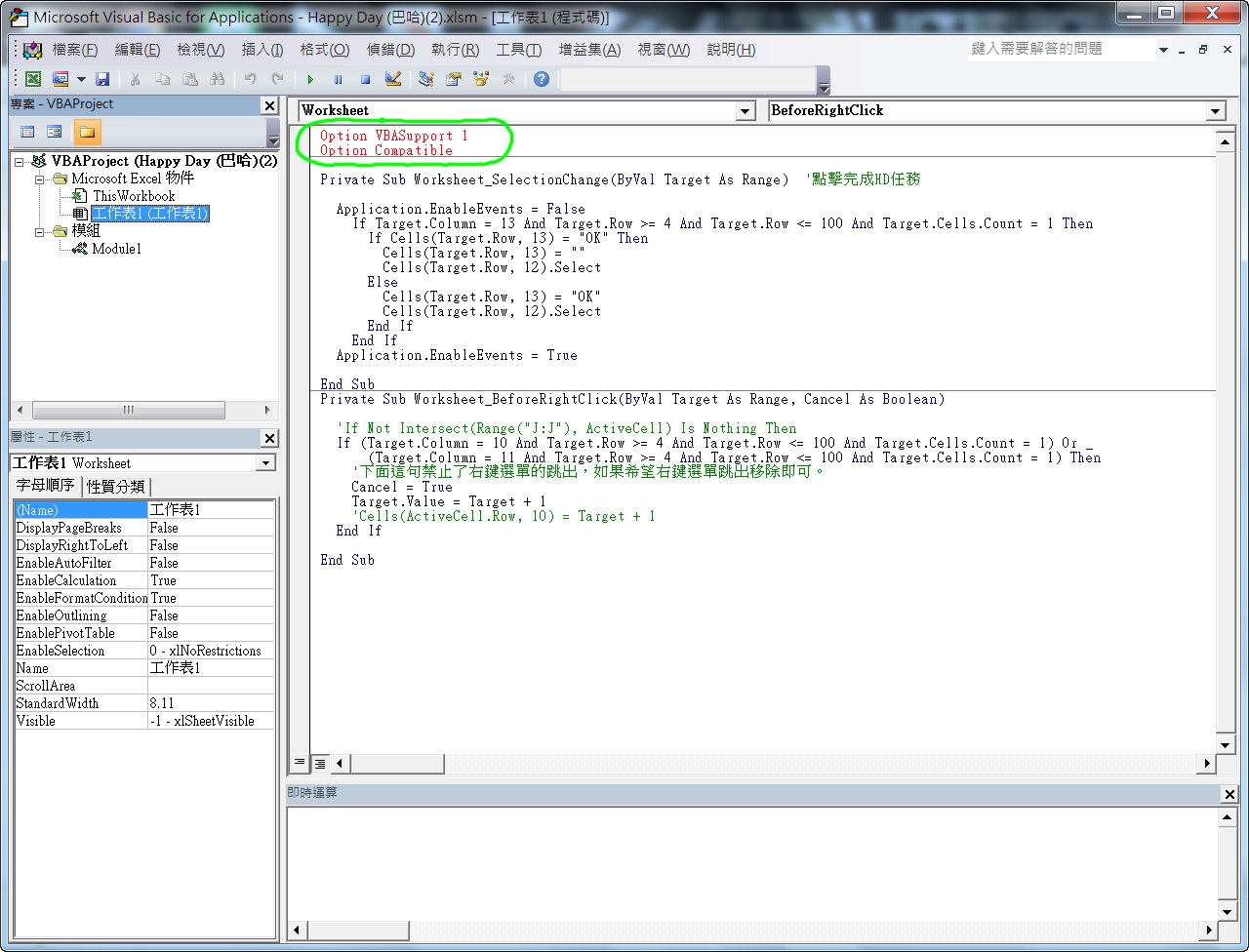Click the Break pause icon
The height and width of the screenshot is (952, 1249).
[338, 79]
